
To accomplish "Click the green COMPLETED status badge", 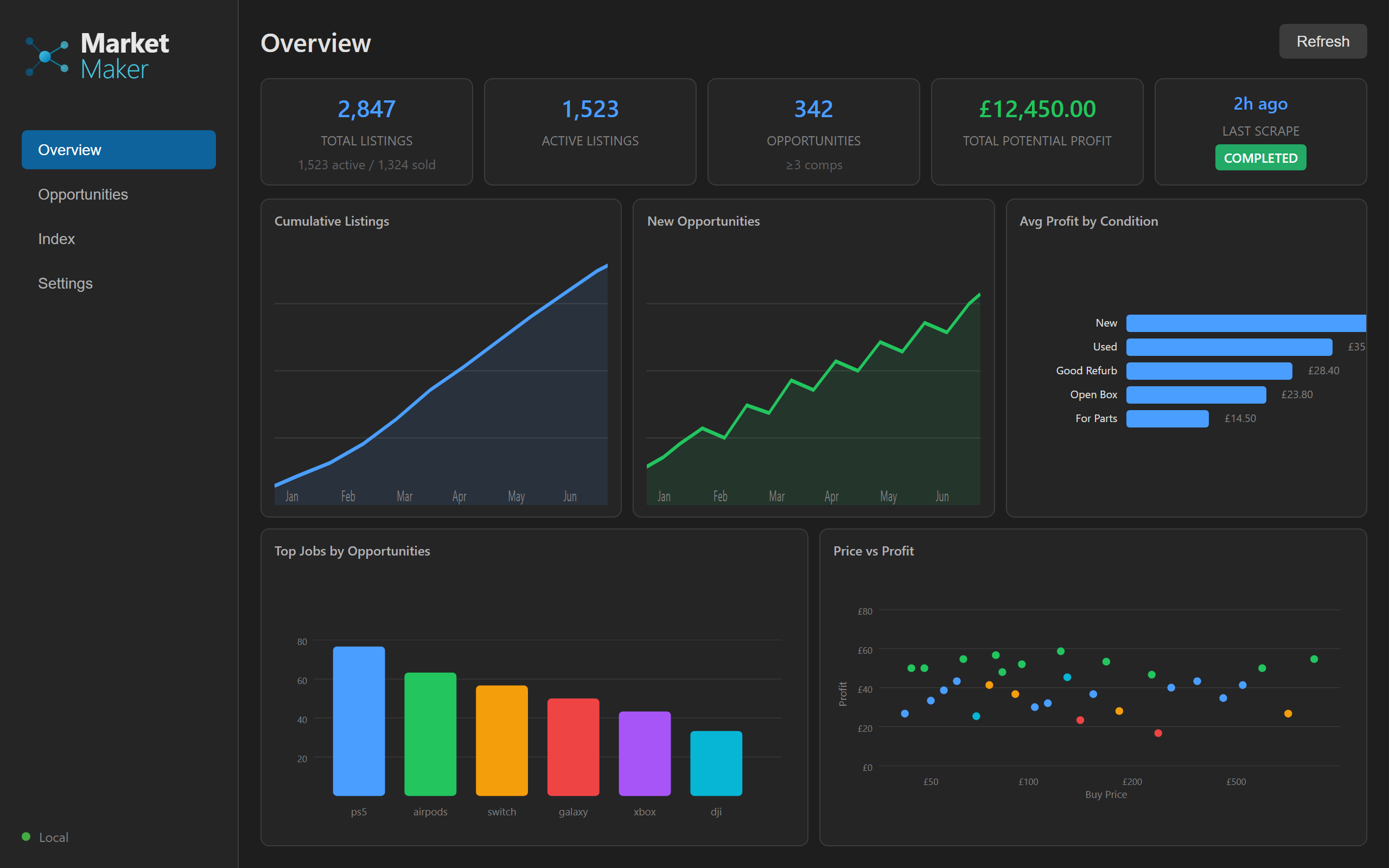I will (1260, 157).
